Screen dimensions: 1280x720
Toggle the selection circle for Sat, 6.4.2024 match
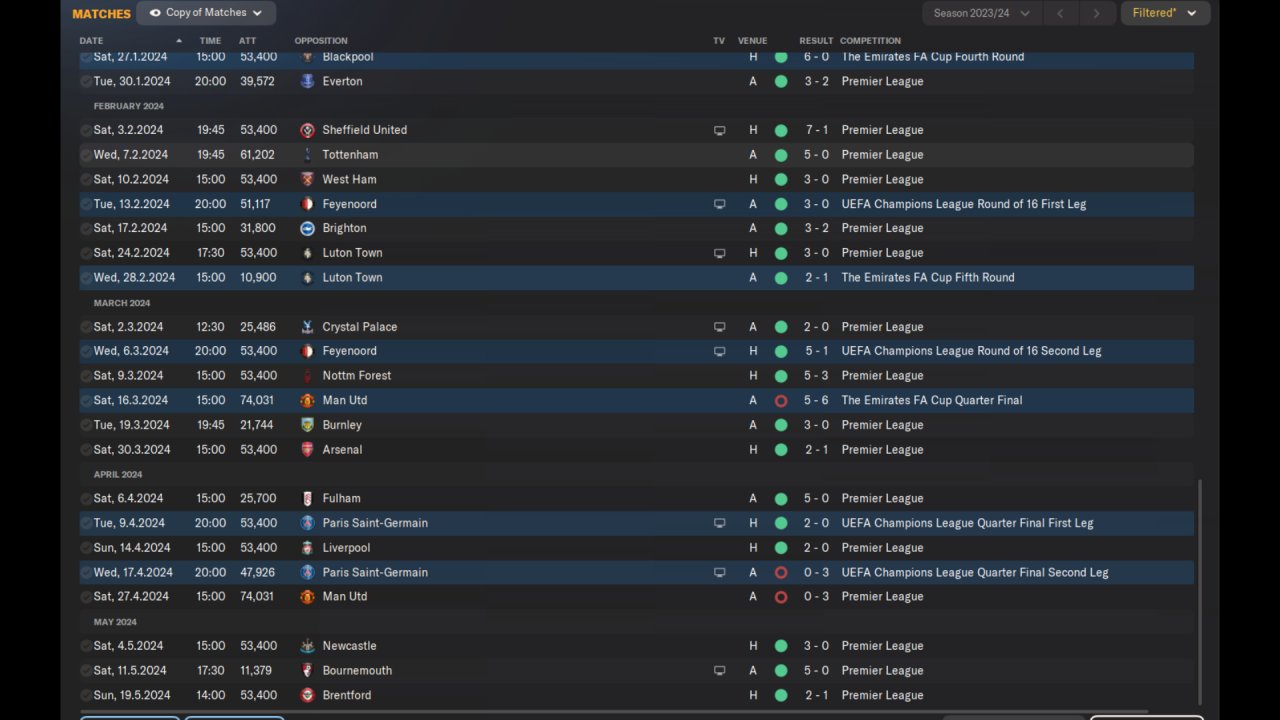(x=86, y=499)
